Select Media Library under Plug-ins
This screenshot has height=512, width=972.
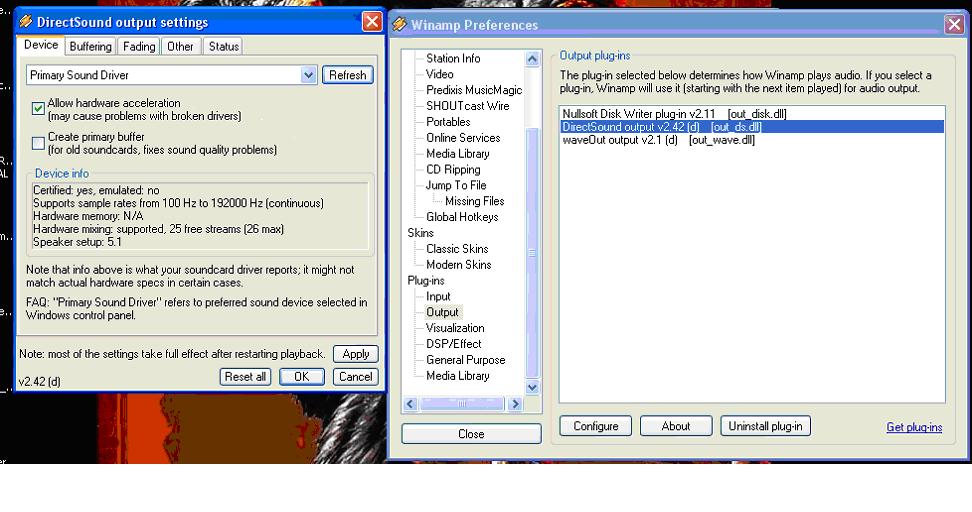(x=457, y=376)
